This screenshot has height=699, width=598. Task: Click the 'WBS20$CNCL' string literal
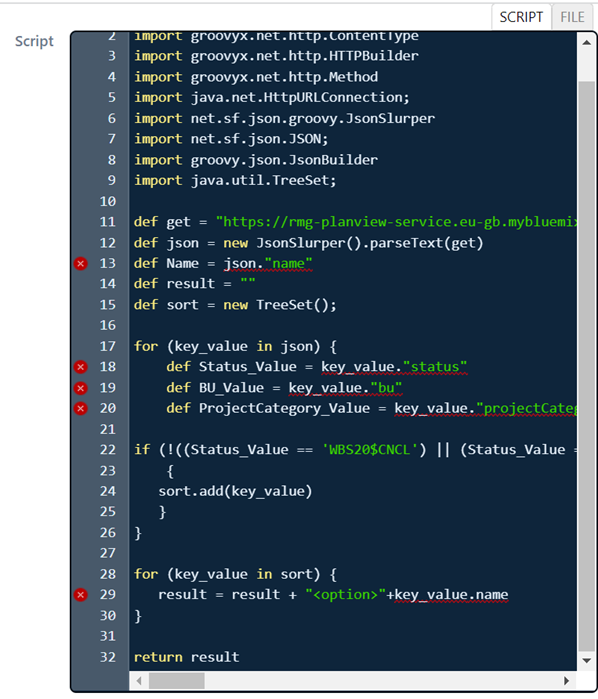coord(370,450)
